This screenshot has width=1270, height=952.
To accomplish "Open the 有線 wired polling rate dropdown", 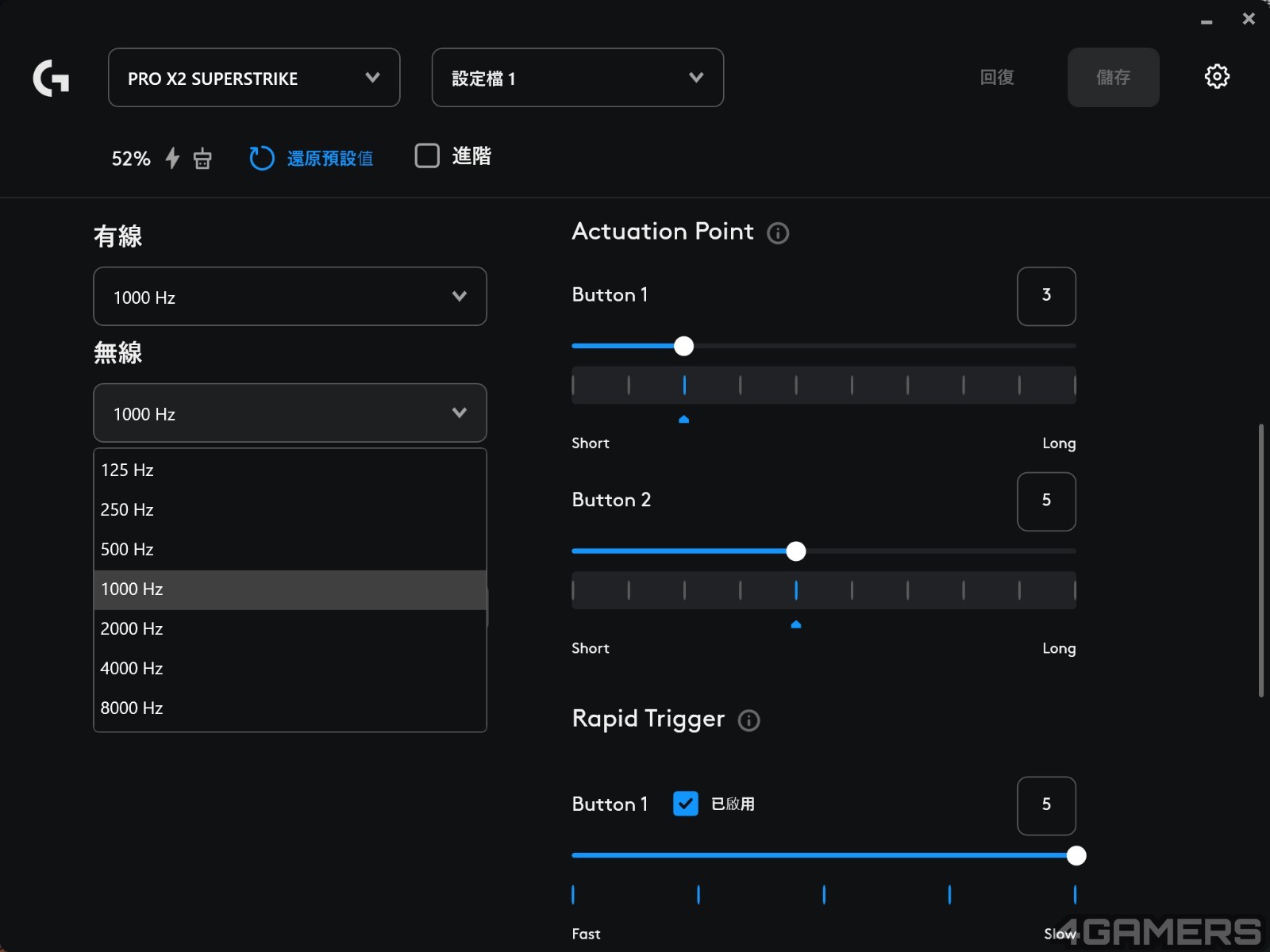I will tap(290, 297).
